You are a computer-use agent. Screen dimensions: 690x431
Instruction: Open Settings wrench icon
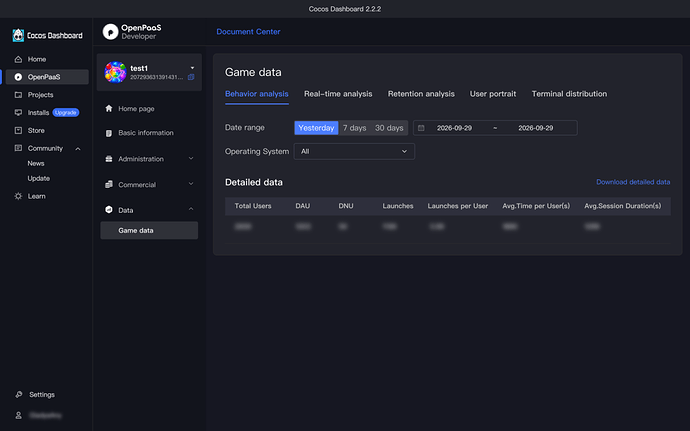click(x=18, y=394)
